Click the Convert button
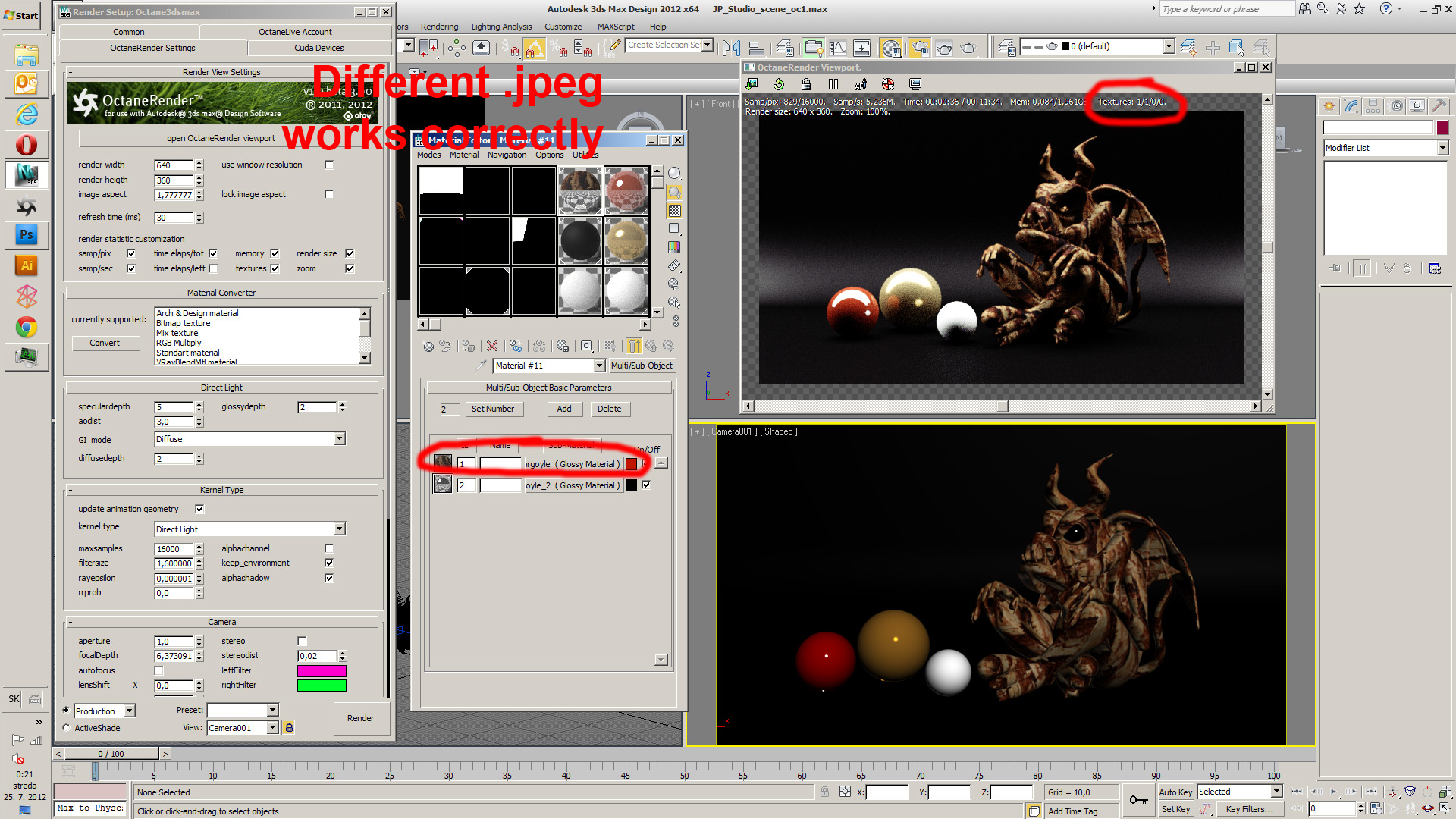 pos(105,343)
